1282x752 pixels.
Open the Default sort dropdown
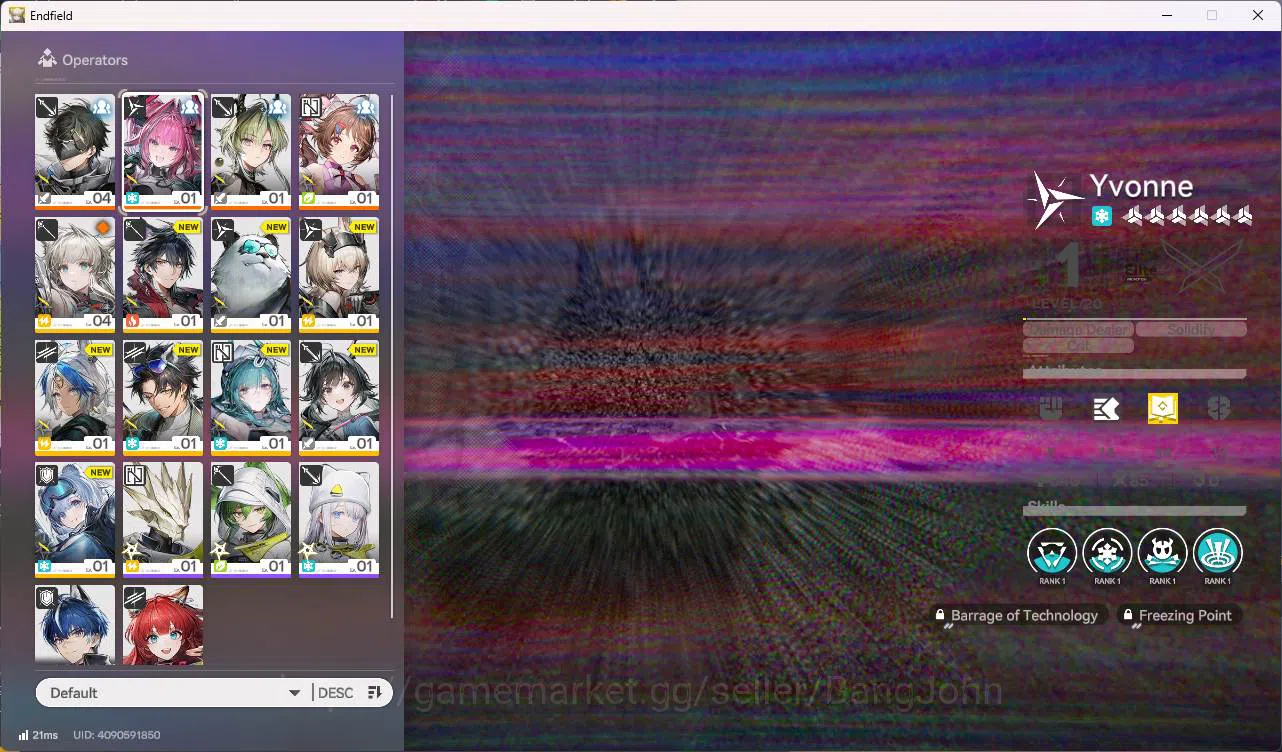(x=175, y=693)
